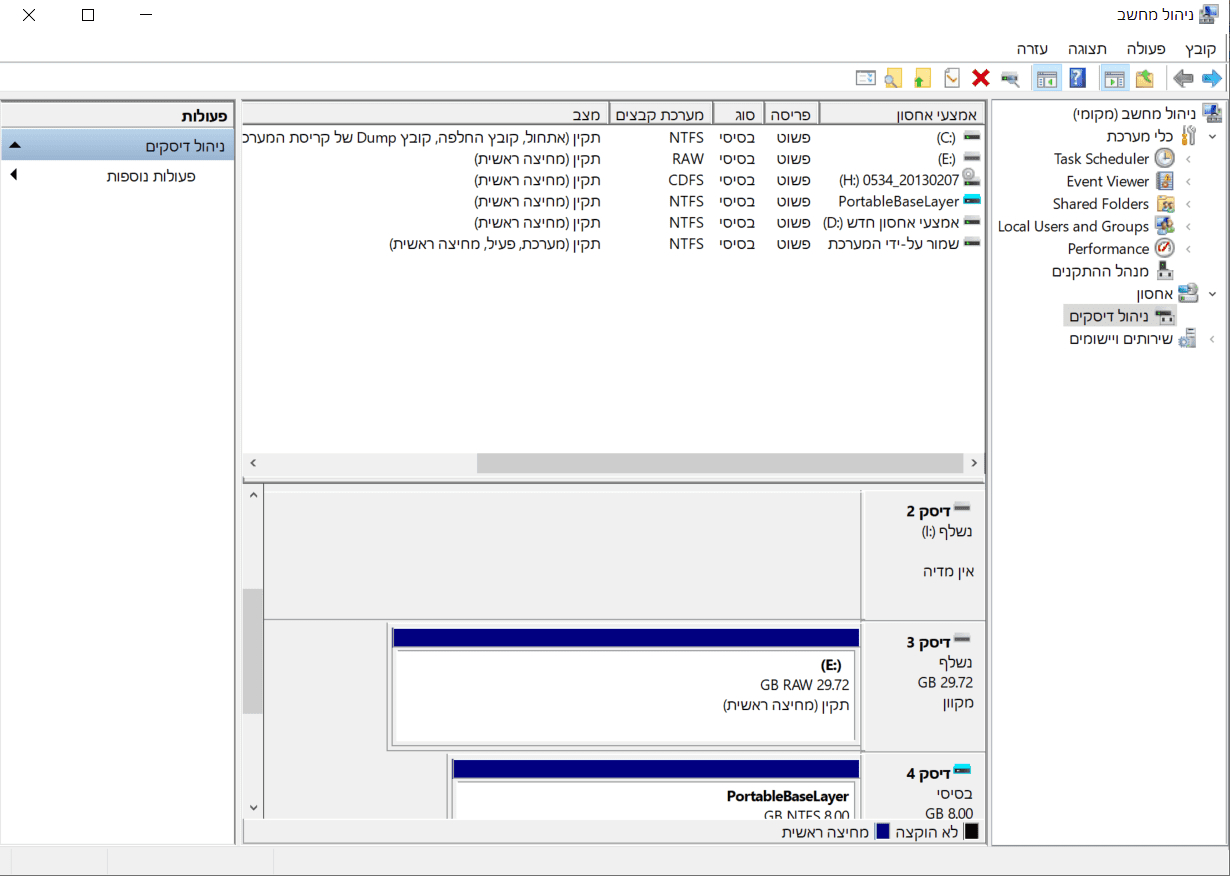Click the volume list horizontal scrollbar thumb

tap(718, 463)
